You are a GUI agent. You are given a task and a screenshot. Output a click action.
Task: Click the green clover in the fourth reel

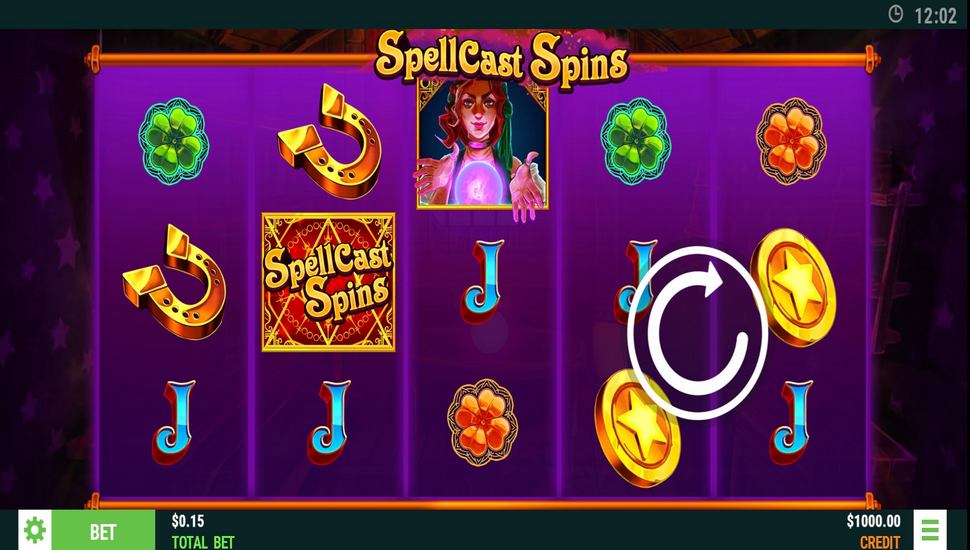(635, 141)
